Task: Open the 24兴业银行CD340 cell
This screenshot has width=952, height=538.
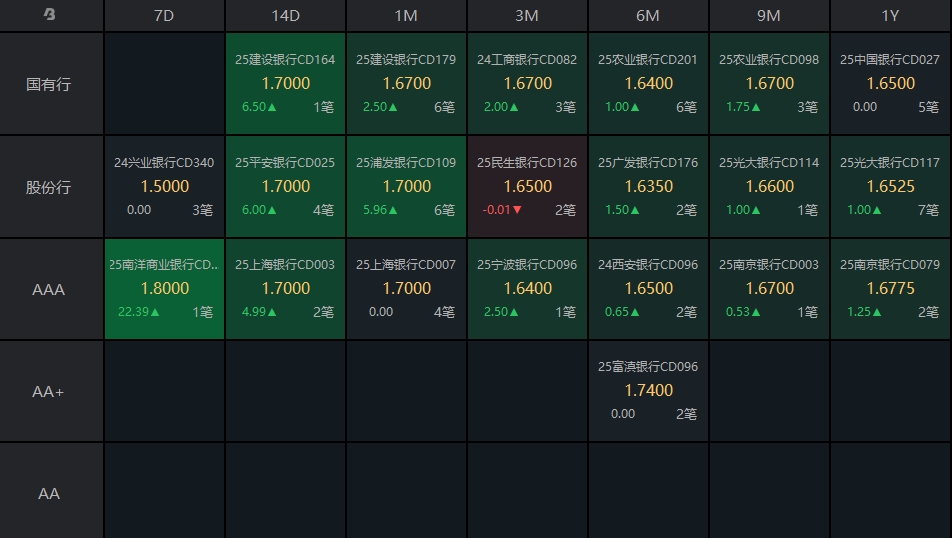Action: coord(164,186)
